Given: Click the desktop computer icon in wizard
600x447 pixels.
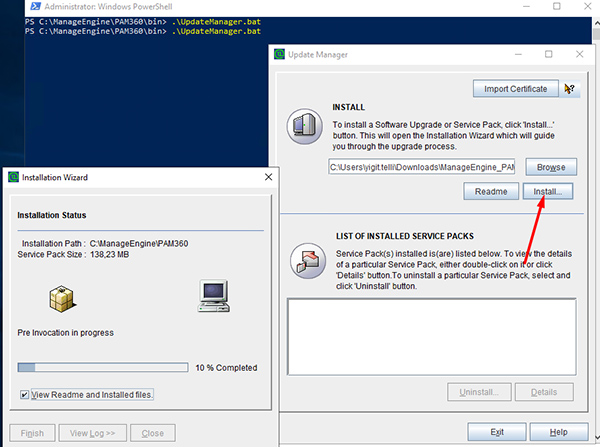Looking at the screenshot, I should coord(214,296).
